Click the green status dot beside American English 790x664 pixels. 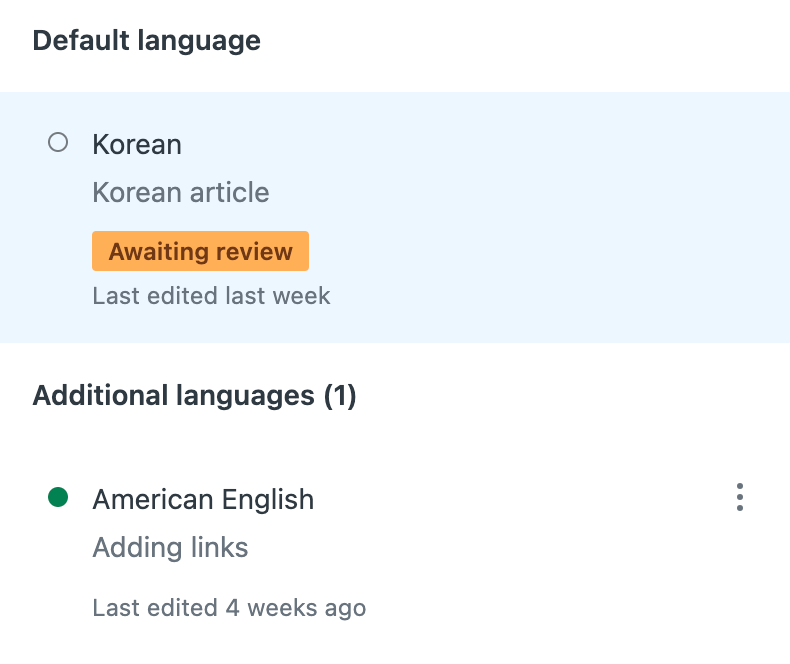pos(58,497)
